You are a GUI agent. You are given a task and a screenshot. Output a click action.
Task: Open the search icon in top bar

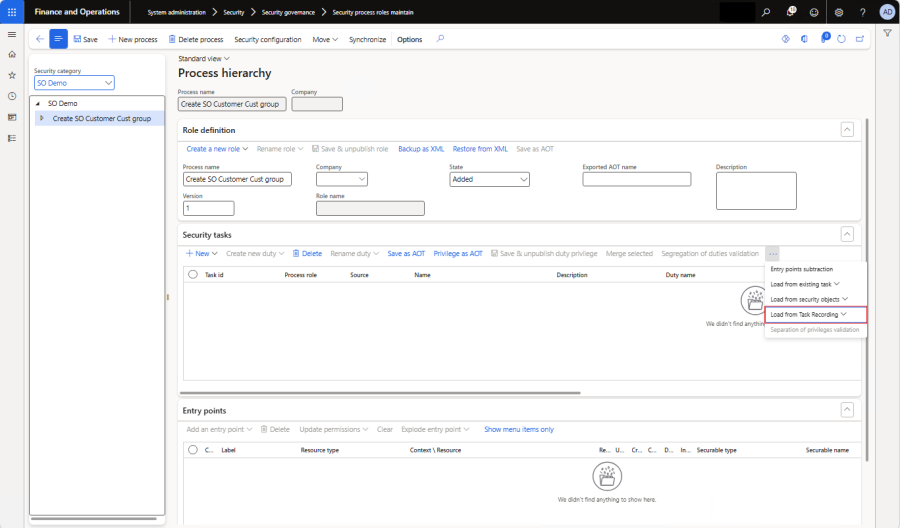pos(766,12)
